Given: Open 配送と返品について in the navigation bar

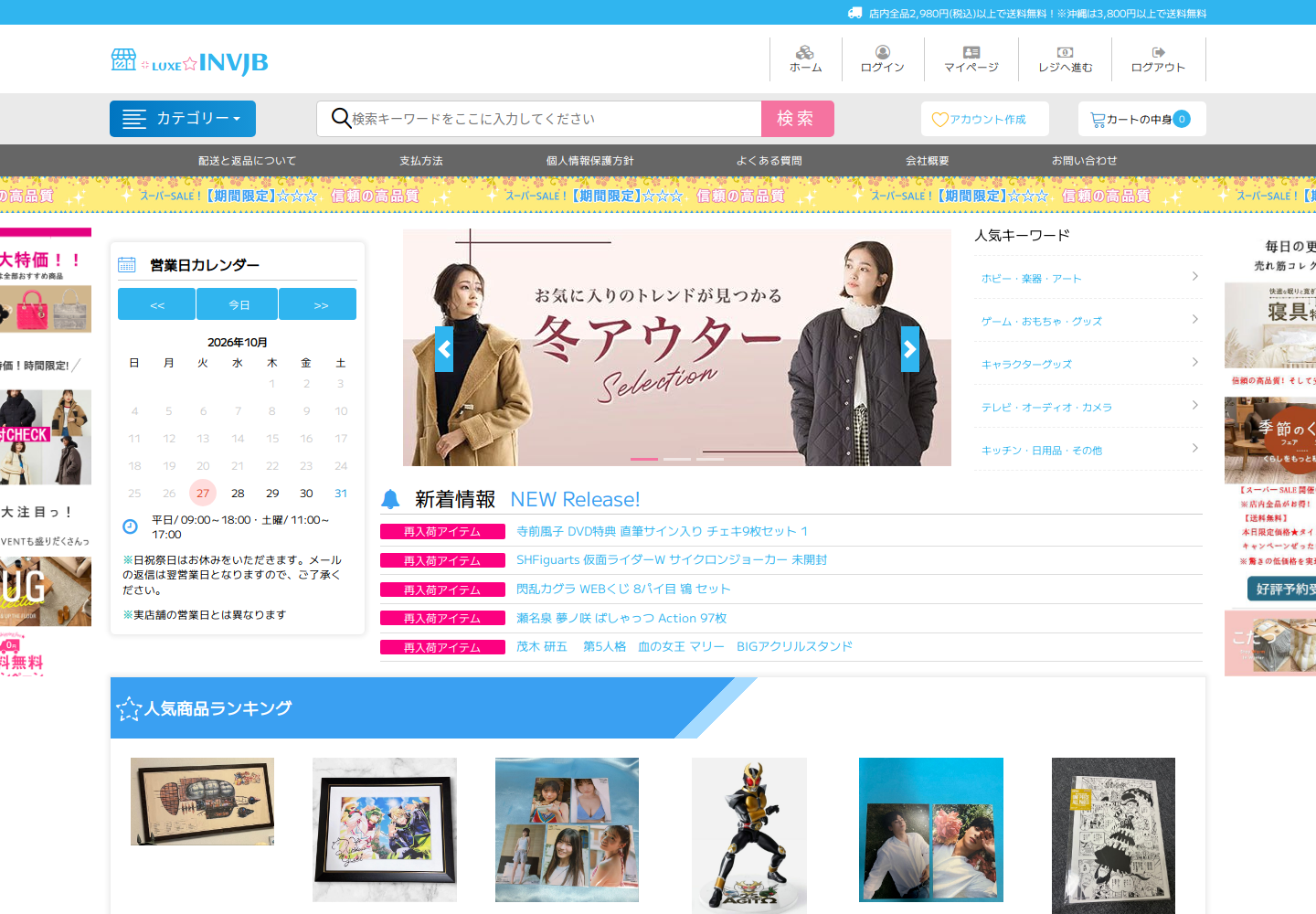Looking at the screenshot, I should [248, 161].
